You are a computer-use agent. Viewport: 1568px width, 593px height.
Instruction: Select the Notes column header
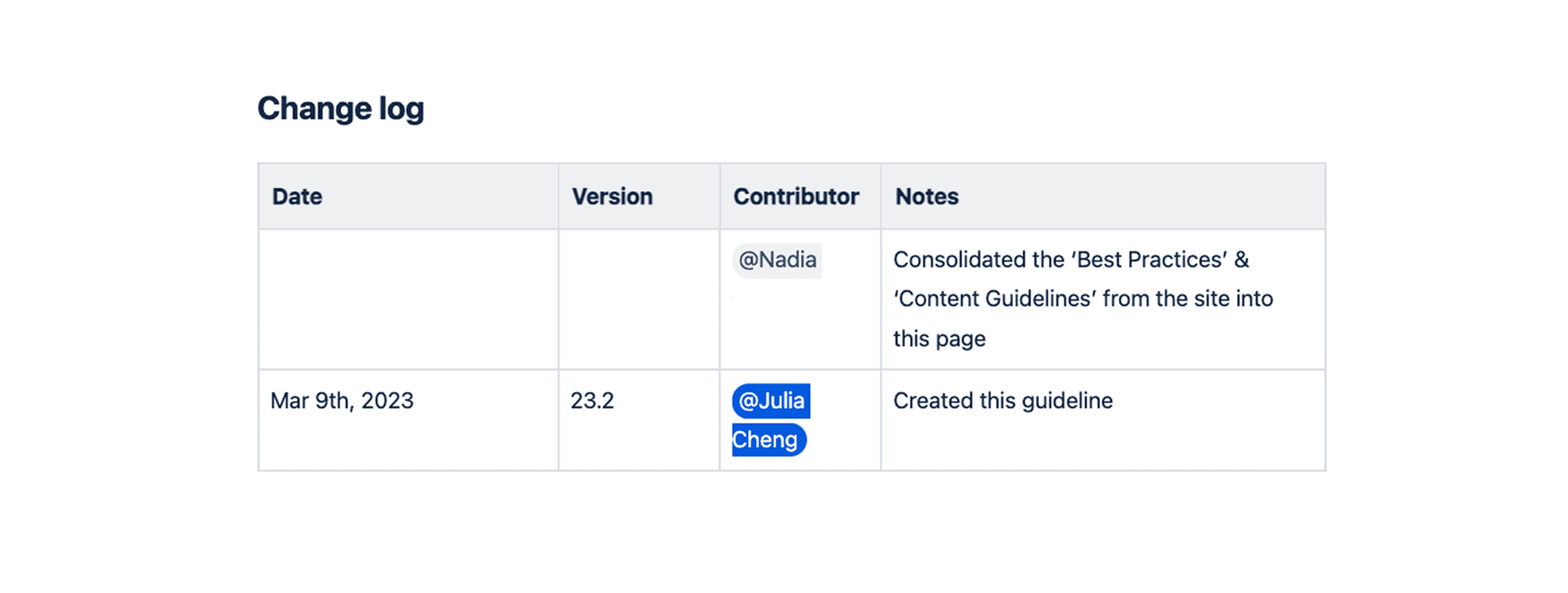pos(926,197)
